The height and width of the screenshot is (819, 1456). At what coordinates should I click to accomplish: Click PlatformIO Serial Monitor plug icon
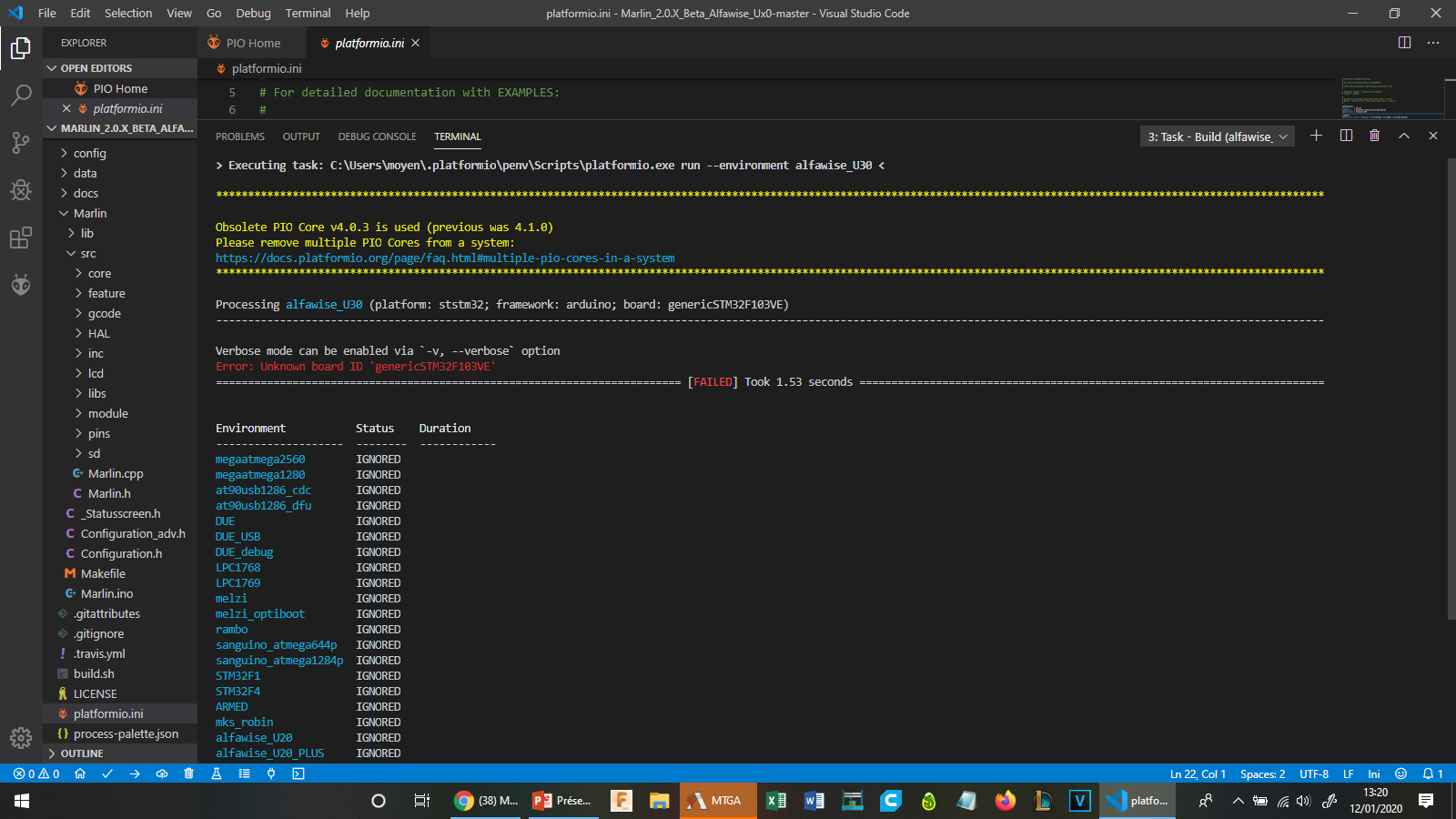[x=271, y=773]
